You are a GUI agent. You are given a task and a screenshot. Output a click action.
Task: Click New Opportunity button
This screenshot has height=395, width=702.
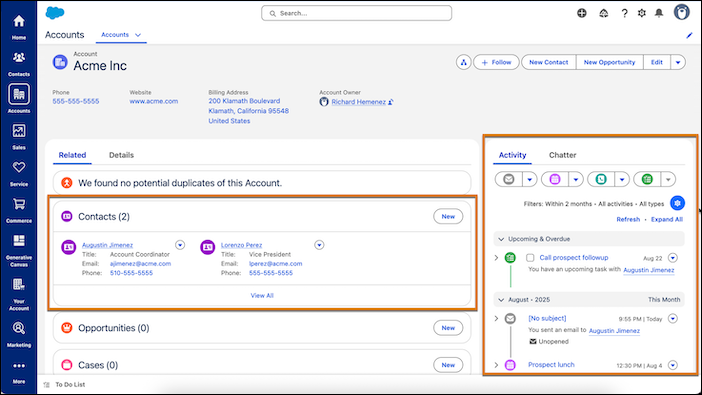point(609,62)
